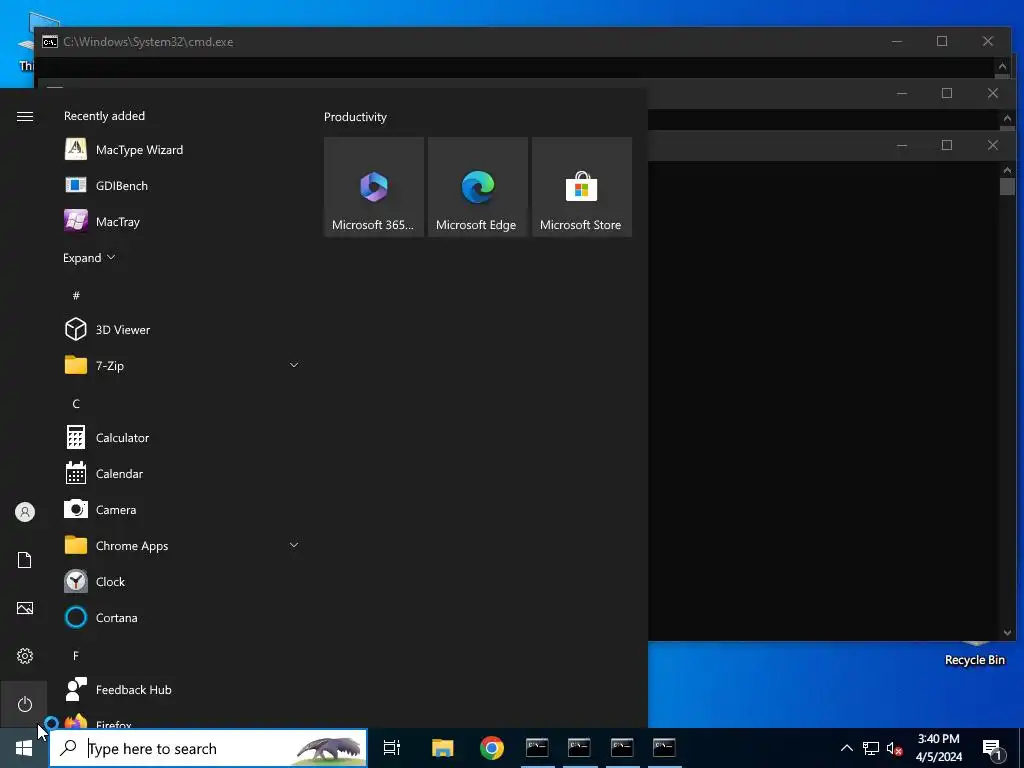Image resolution: width=1024 pixels, height=768 pixels.
Task: Maximize the C:\Windows\System32\cmd.exe window
Action: point(942,41)
